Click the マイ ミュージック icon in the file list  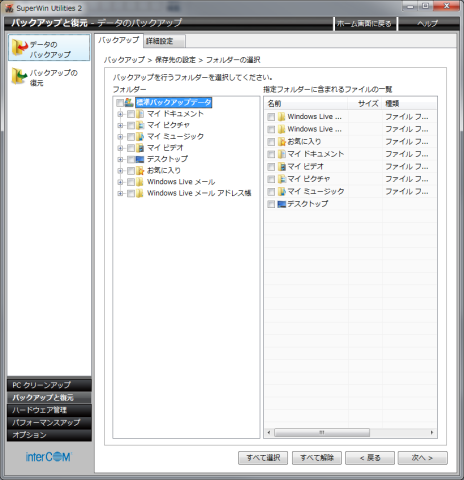[282, 192]
